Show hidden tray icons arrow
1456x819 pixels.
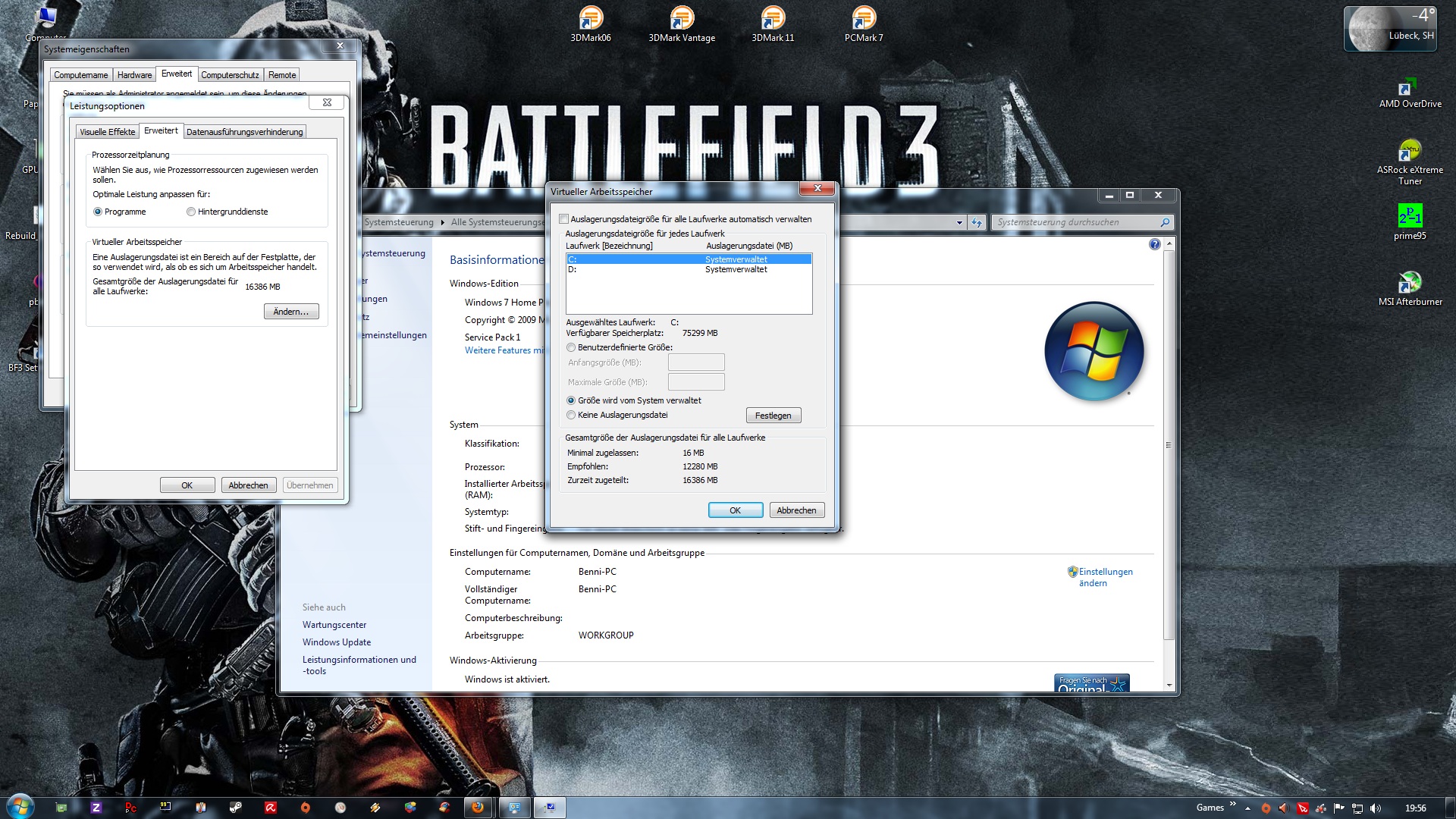pos(1247,808)
